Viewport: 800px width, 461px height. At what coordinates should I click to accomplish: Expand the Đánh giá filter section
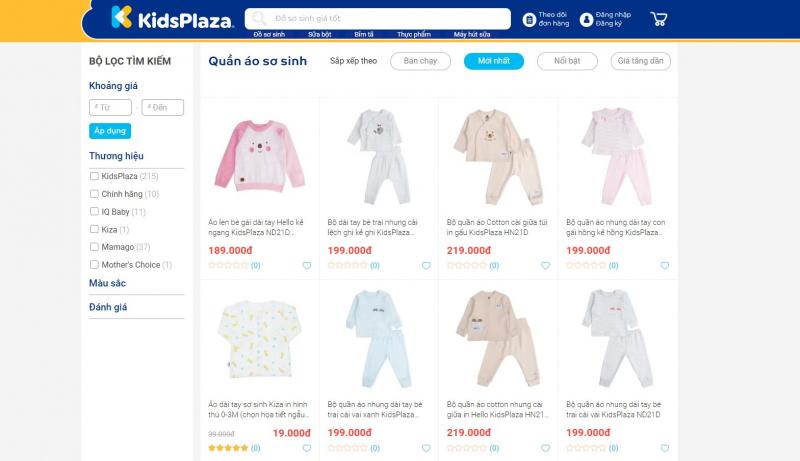tap(108, 307)
